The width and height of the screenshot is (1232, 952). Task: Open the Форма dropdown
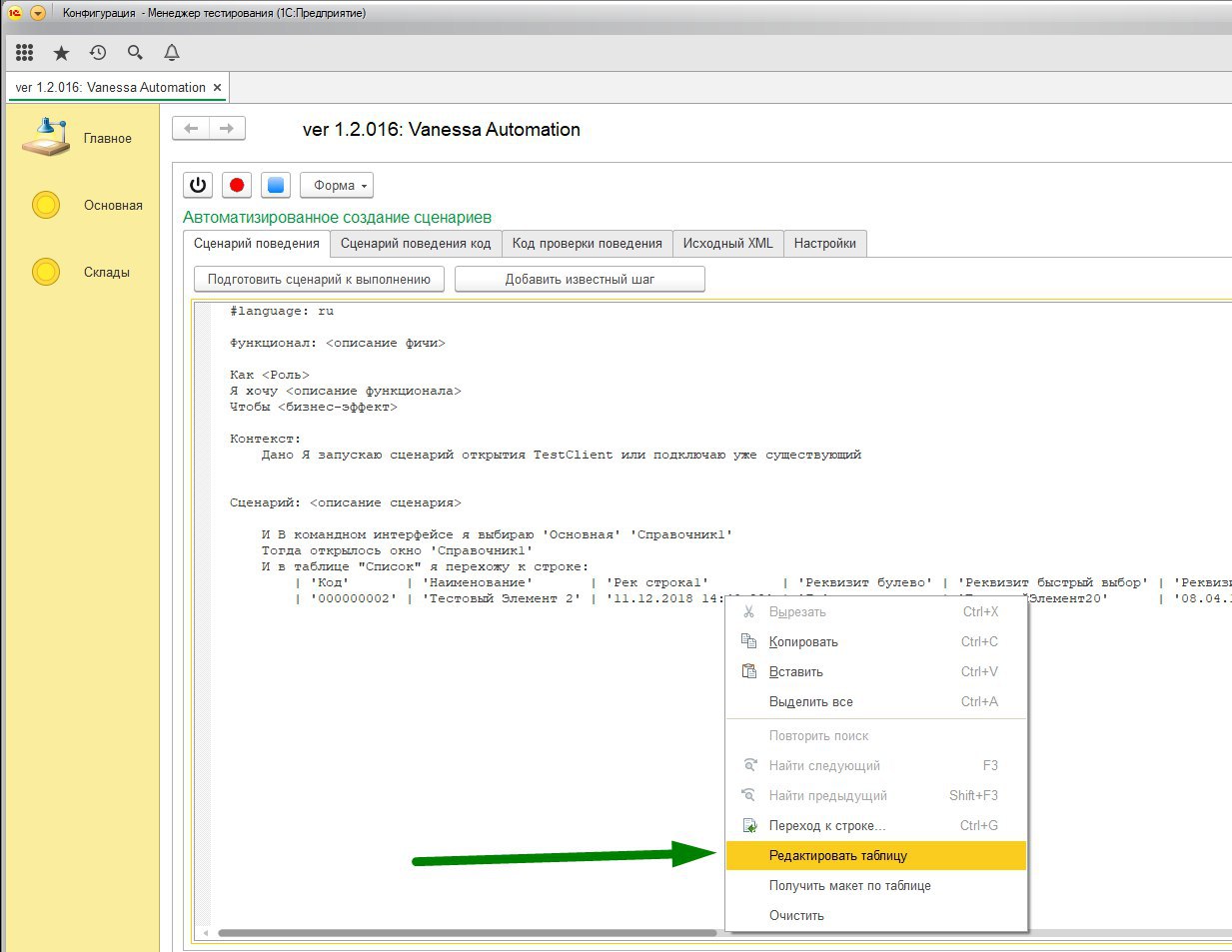(337, 185)
